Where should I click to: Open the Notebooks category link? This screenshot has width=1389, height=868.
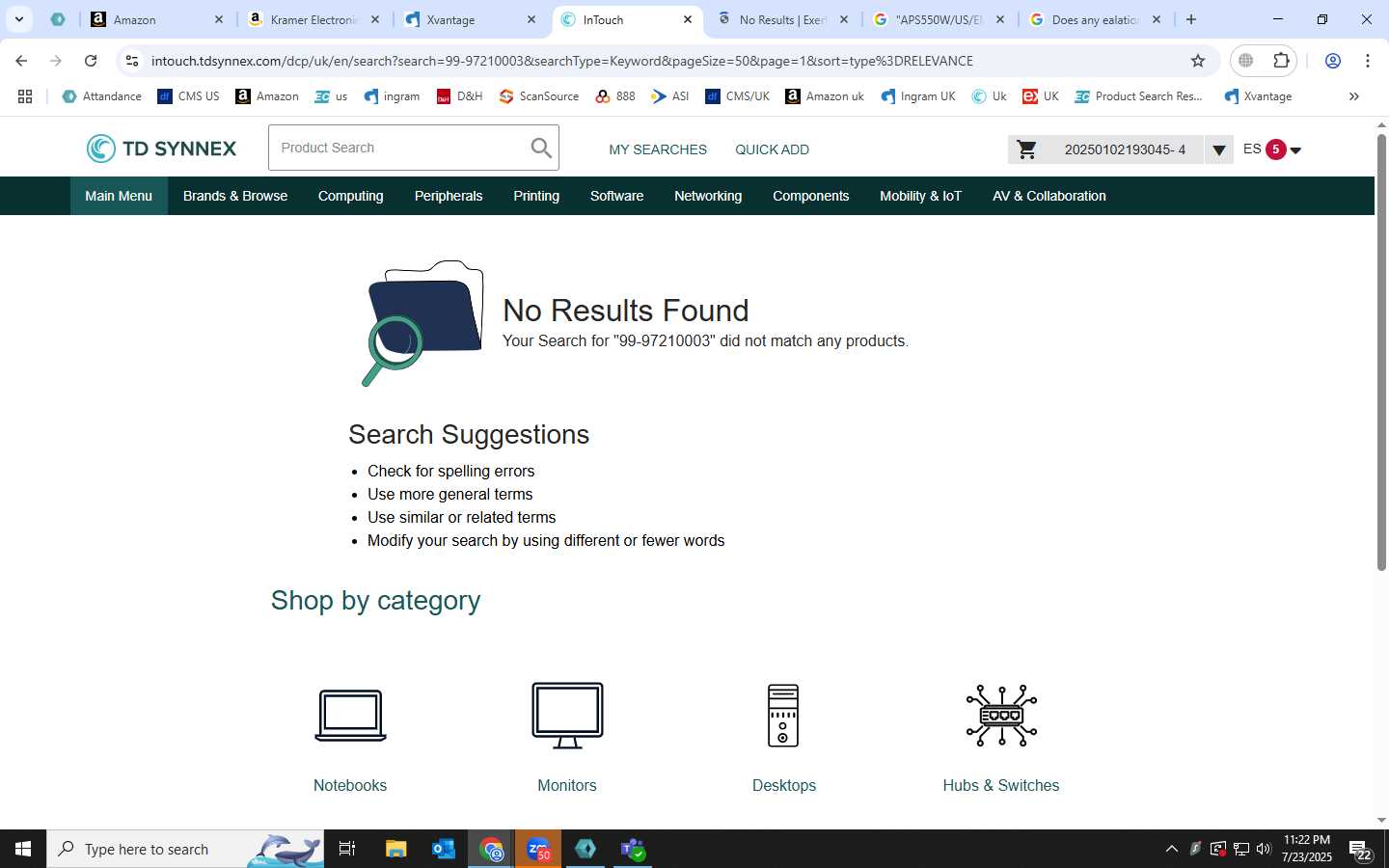coord(350,785)
